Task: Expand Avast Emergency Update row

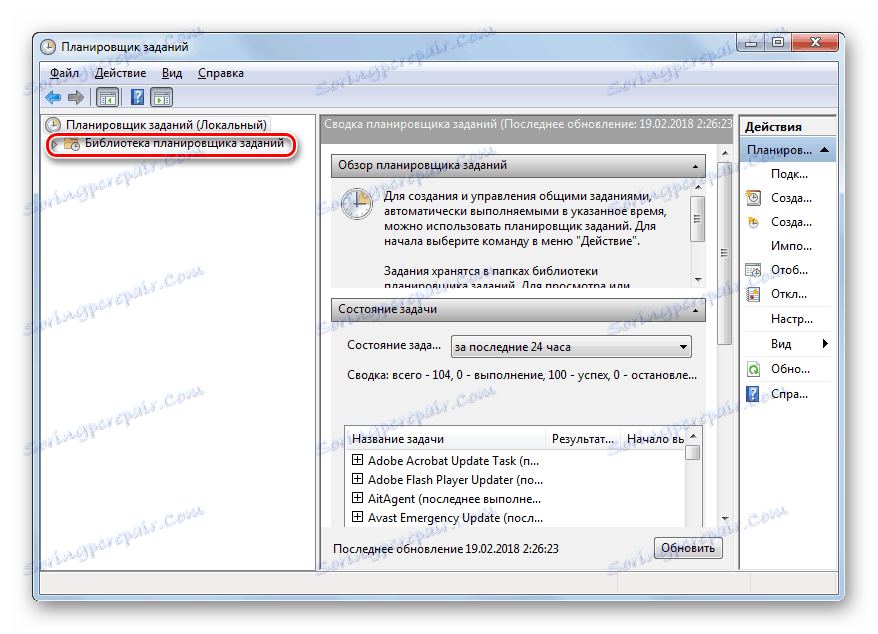Action: click(357, 517)
